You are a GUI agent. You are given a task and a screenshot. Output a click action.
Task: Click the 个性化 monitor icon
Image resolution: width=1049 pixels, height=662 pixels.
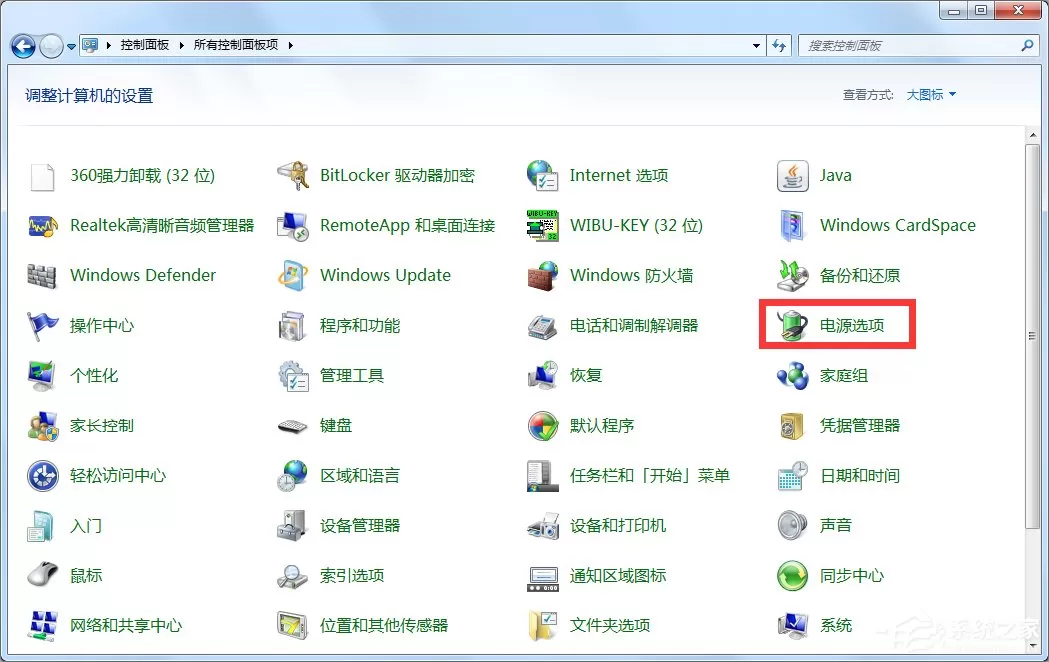[42, 376]
